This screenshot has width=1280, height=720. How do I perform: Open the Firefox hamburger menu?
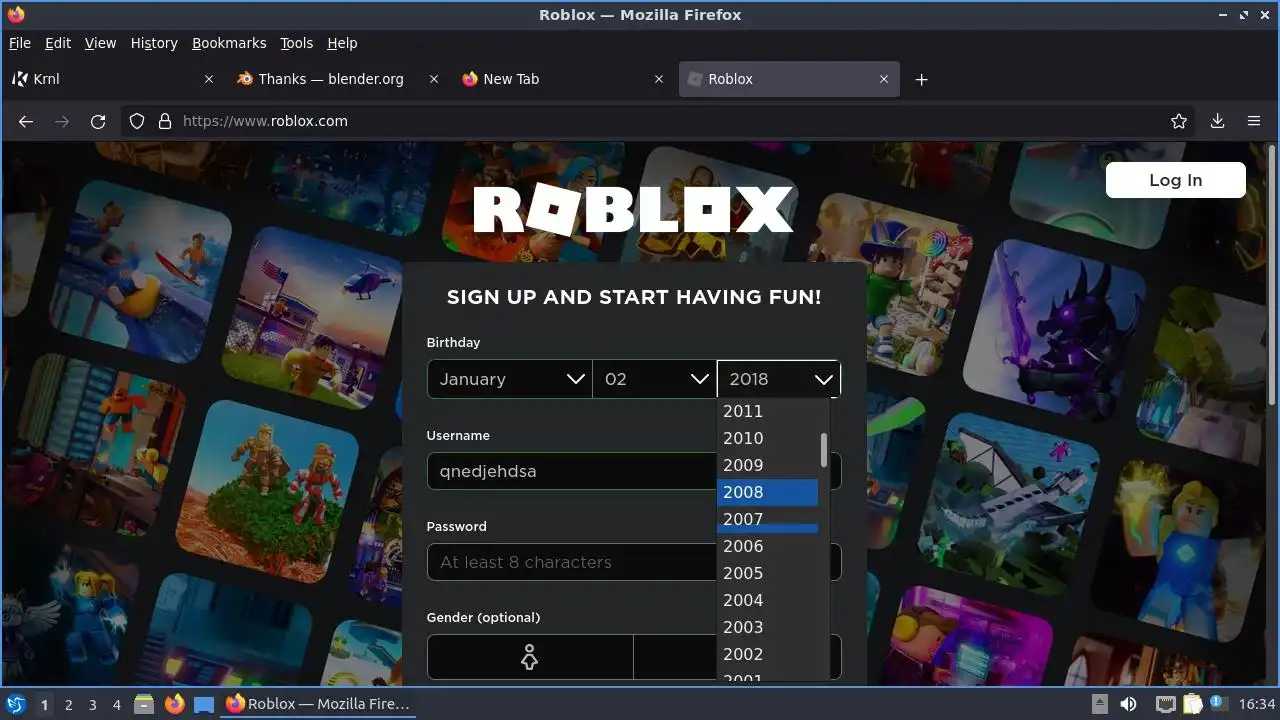(1253, 121)
